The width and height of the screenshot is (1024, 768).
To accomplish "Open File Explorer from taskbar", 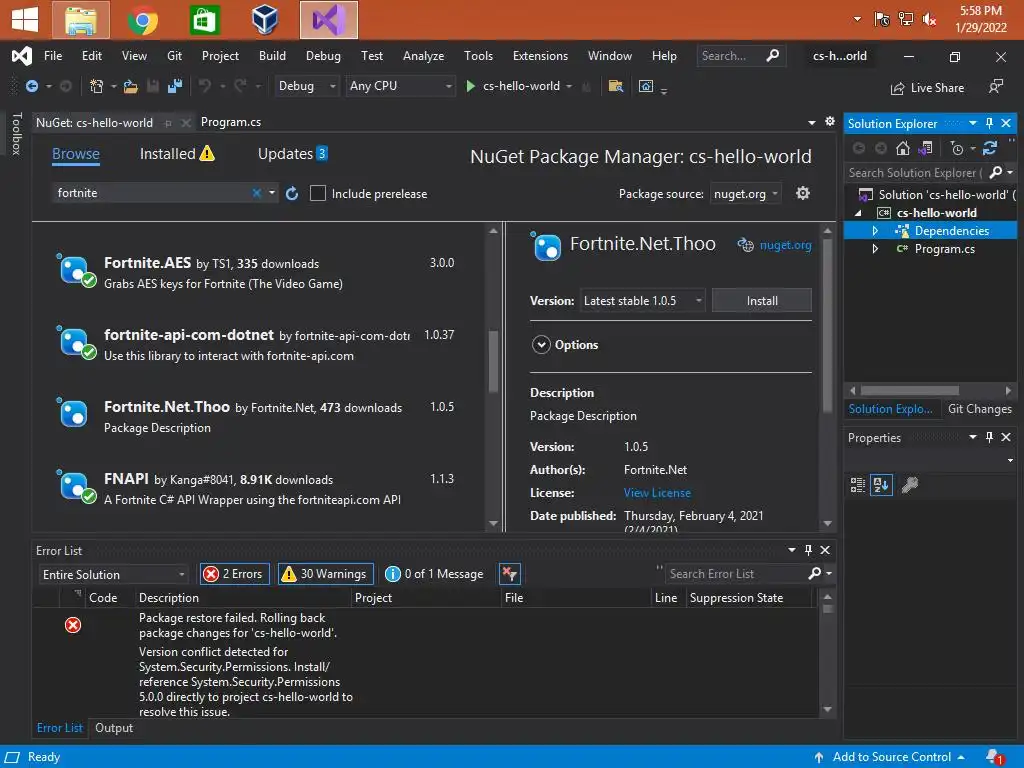I will (81, 20).
